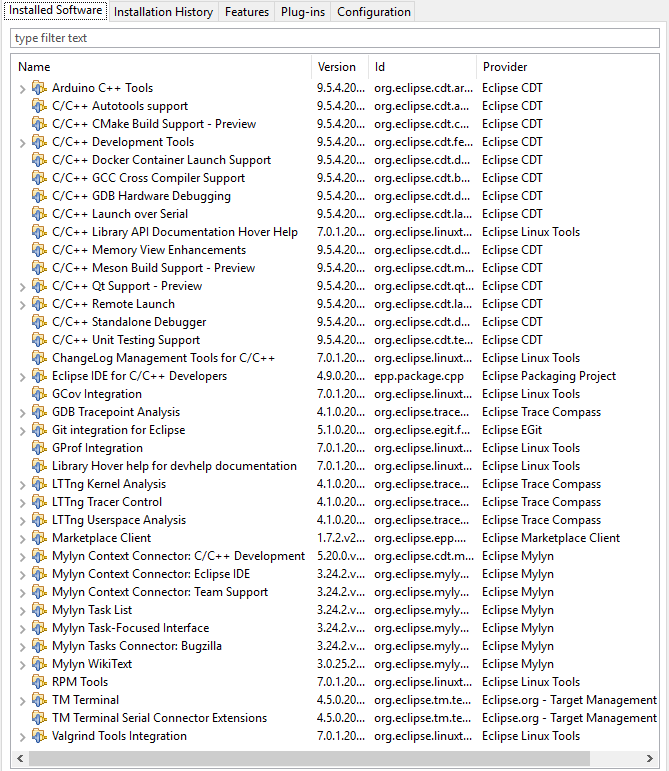The height and width of the screenshot is (771, 669).
Task: Expand the Arduino C++ Tools tree node
Action: tap(23, 88)
